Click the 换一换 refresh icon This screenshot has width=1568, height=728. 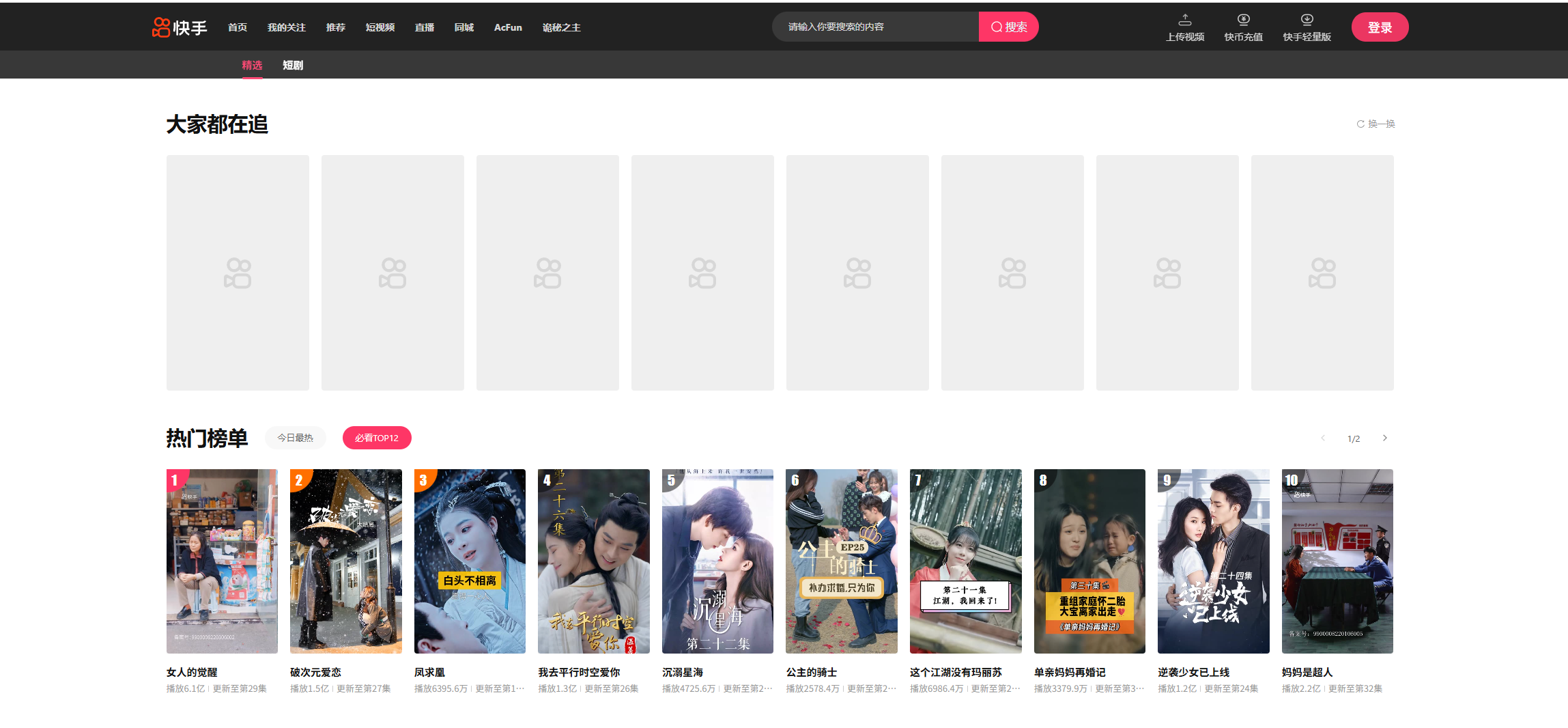(x=1360, y=124)
